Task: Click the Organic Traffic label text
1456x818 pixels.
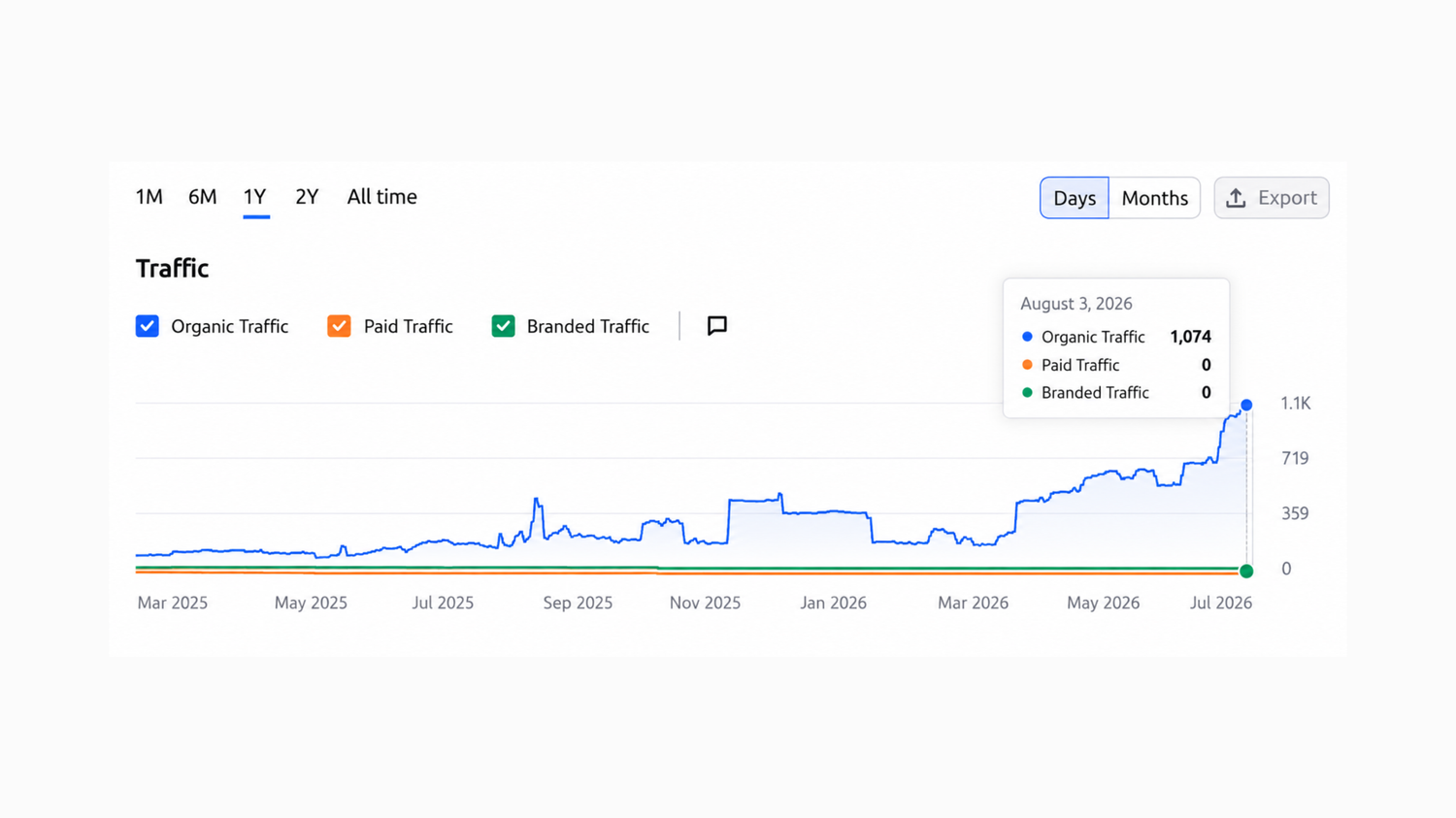Action: 230,327
